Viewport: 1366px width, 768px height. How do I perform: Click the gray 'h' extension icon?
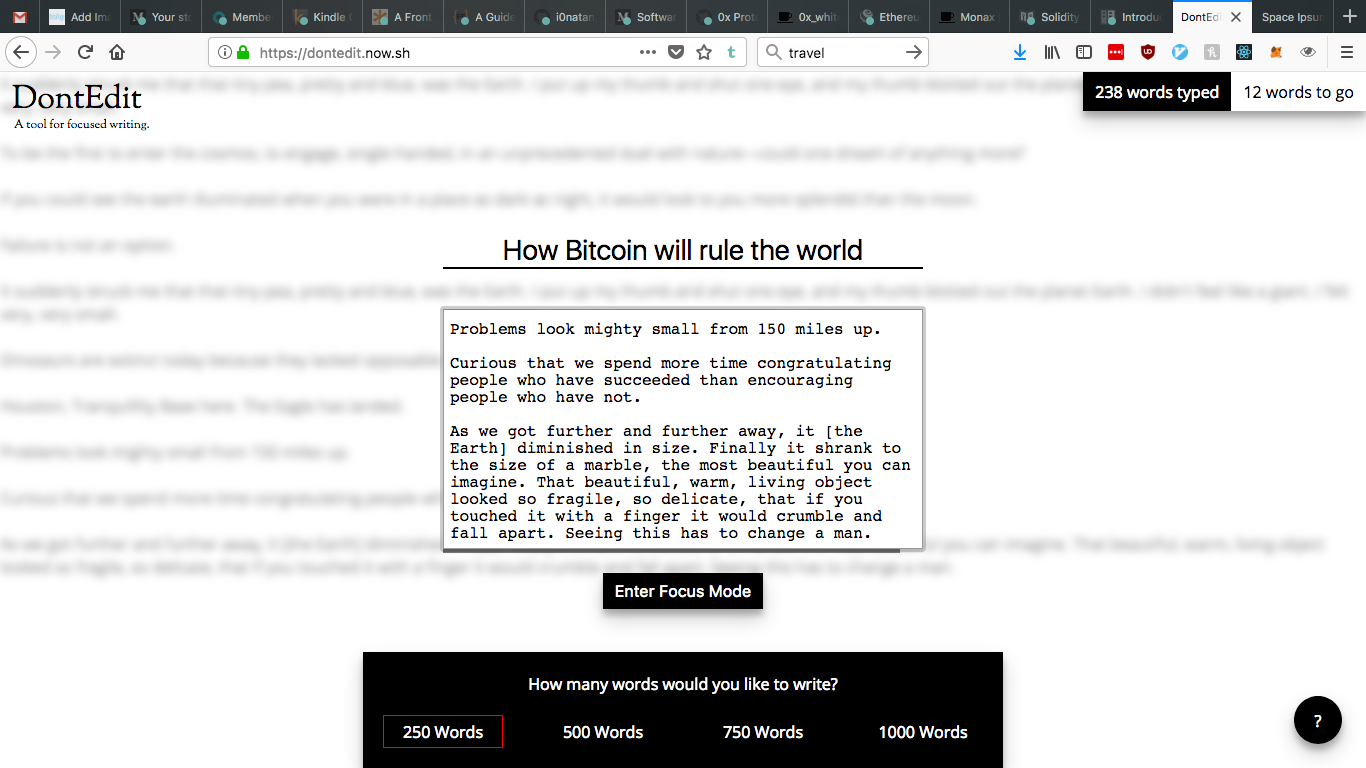(1212, 52)
